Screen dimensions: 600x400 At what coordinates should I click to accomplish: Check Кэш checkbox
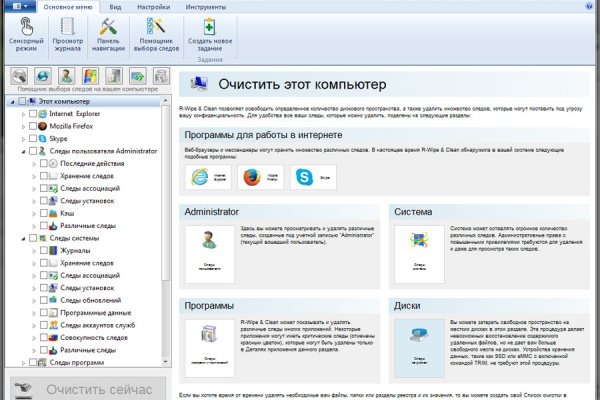pyautogui.click(x=44, y=213)
